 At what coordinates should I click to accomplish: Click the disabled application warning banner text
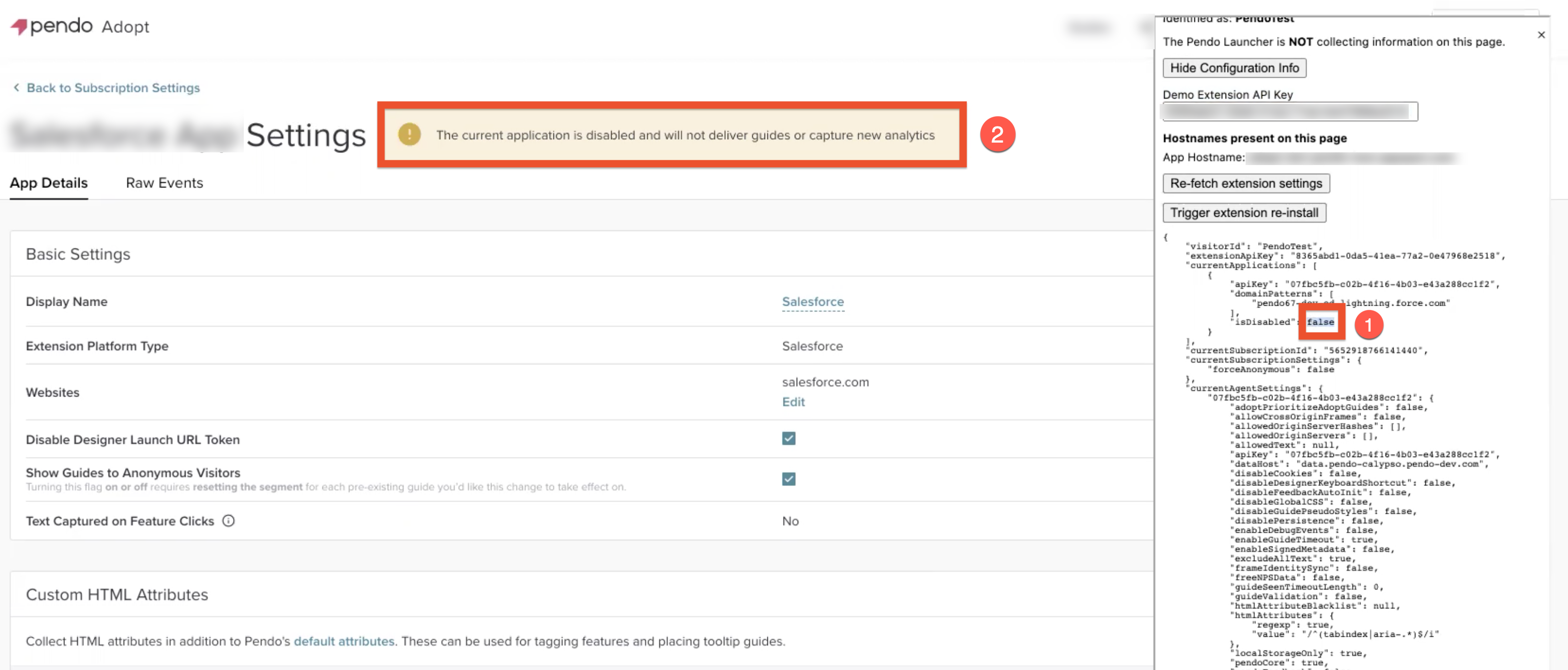pyautogui.click(x=685, y=135)
